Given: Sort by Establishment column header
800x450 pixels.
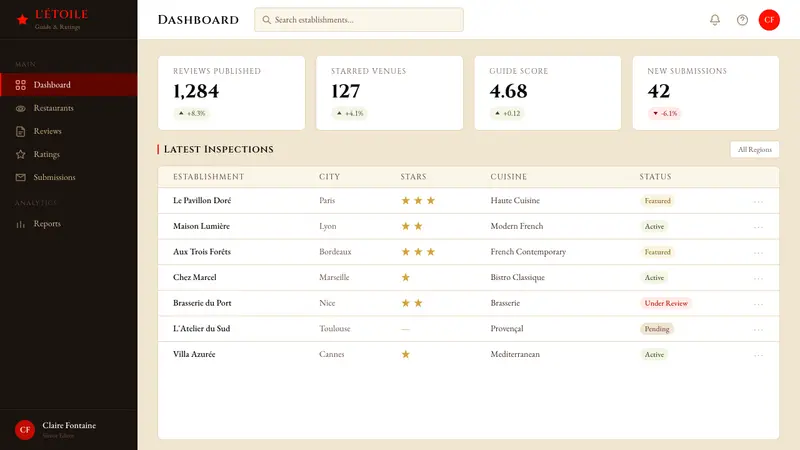Looking at the screenshot, I should point(209,177).
